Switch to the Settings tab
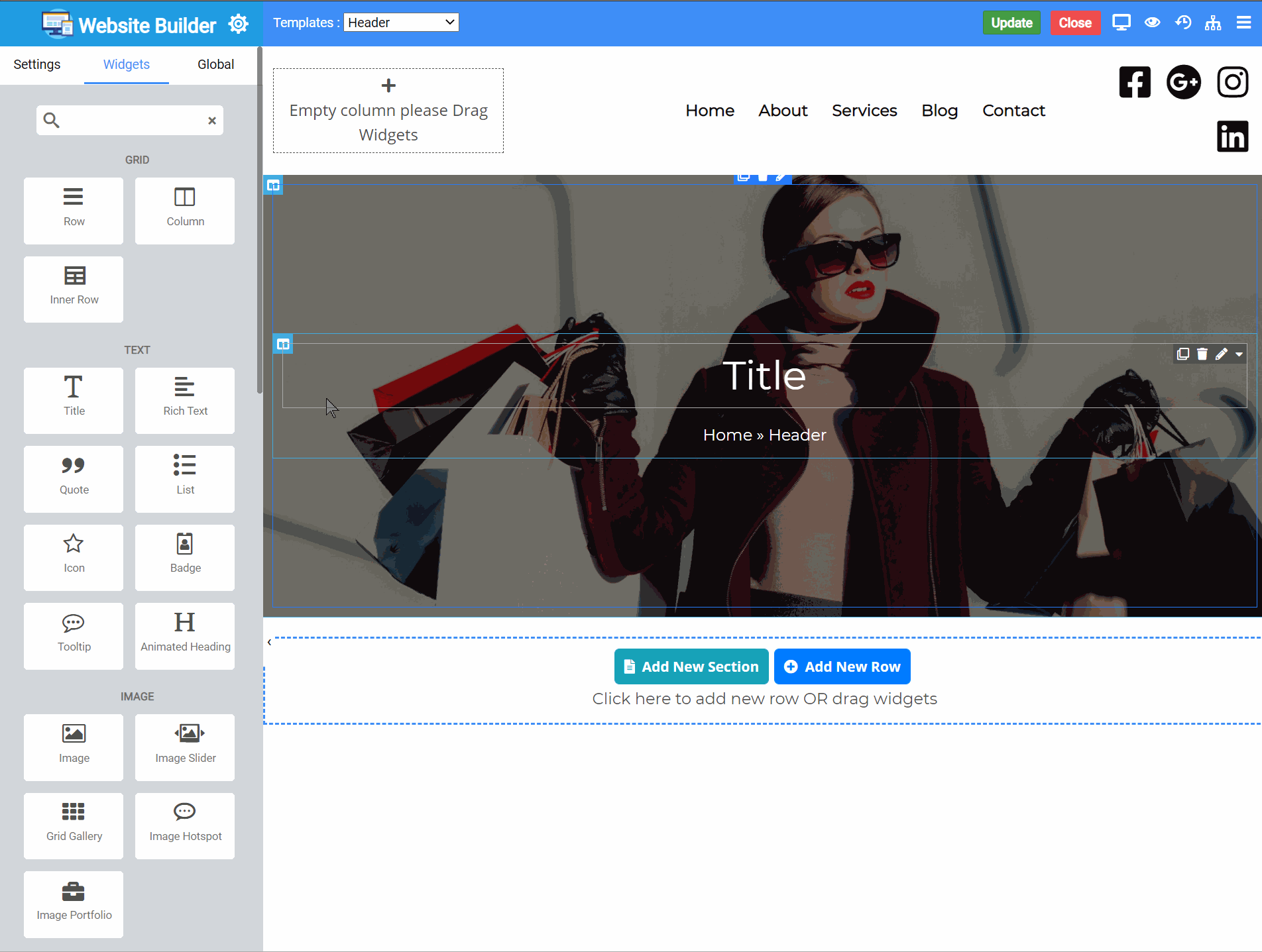Screen dimensions: 1262x952 [x=37, y=64]
